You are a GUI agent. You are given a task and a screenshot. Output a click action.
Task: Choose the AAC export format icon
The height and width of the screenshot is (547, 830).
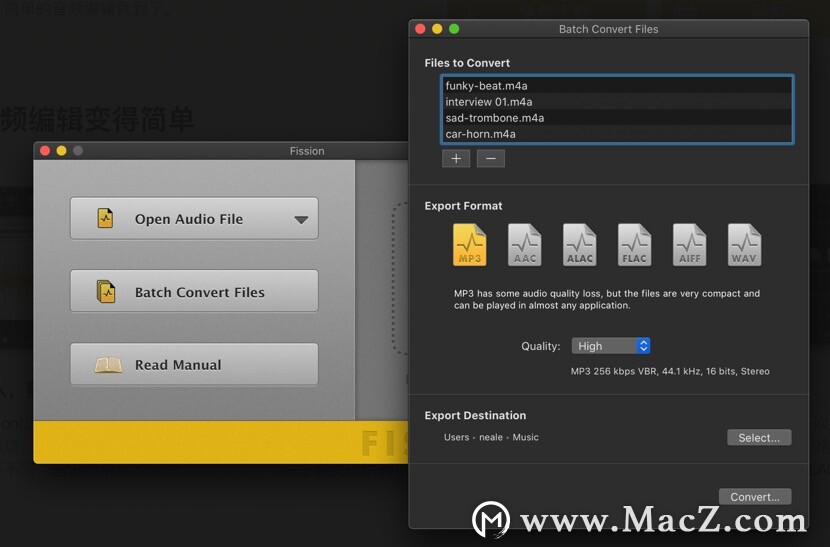tap(525, 244)
